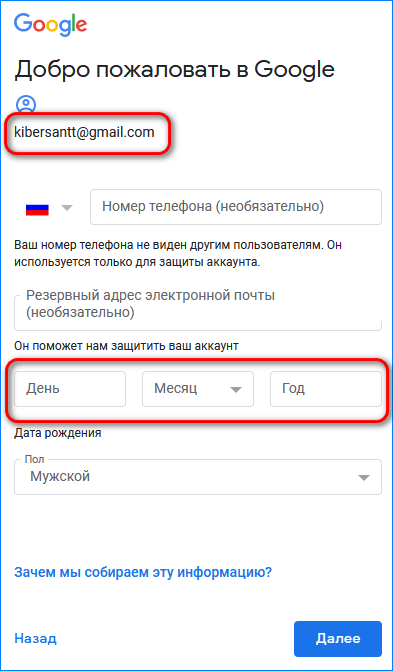Click the Добро пожаловать в Google heading
This screenshot has width=393, height=671.
point(174,69)
